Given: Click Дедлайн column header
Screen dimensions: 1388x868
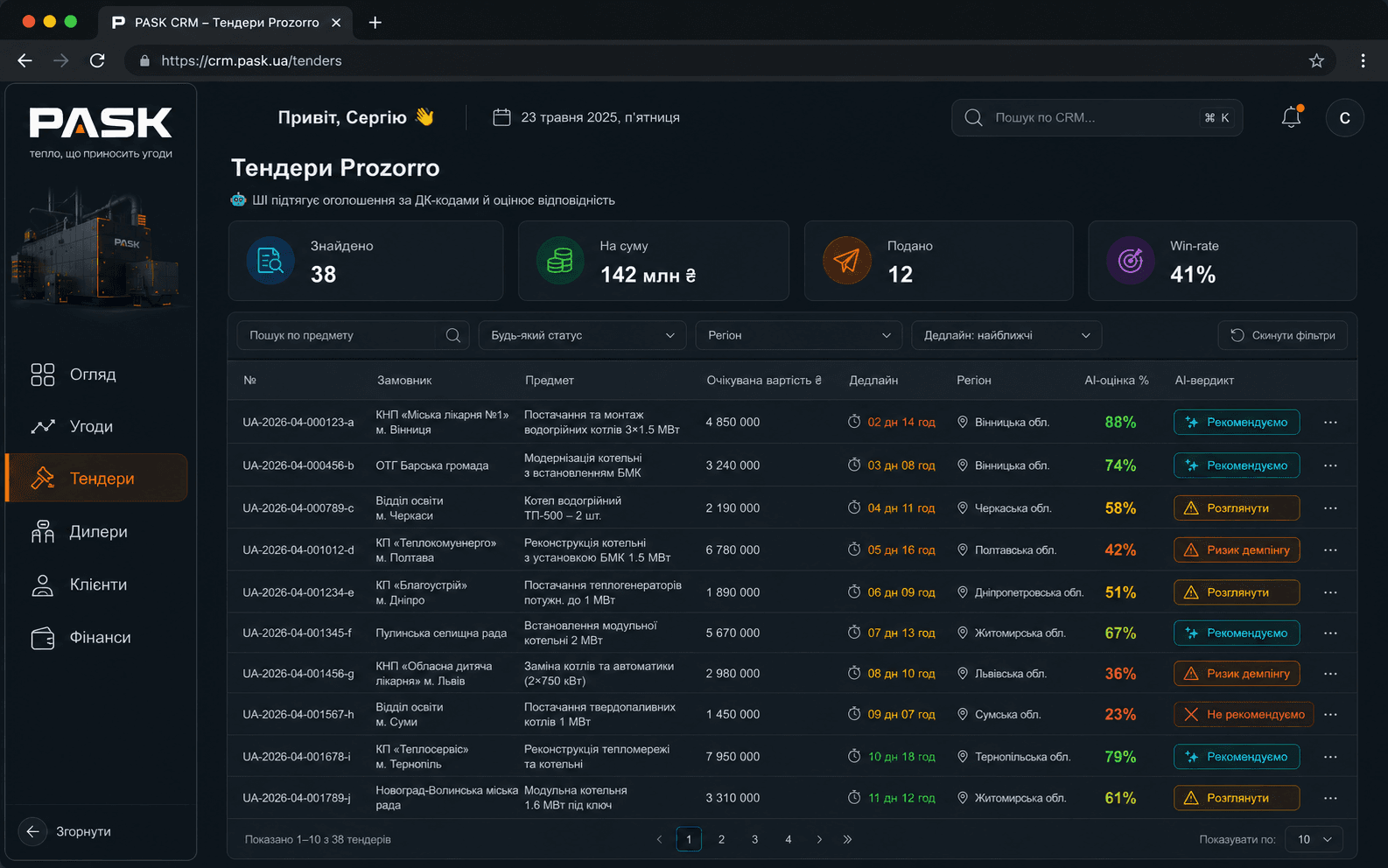Looking at the screenshot, I should (873, 381).
